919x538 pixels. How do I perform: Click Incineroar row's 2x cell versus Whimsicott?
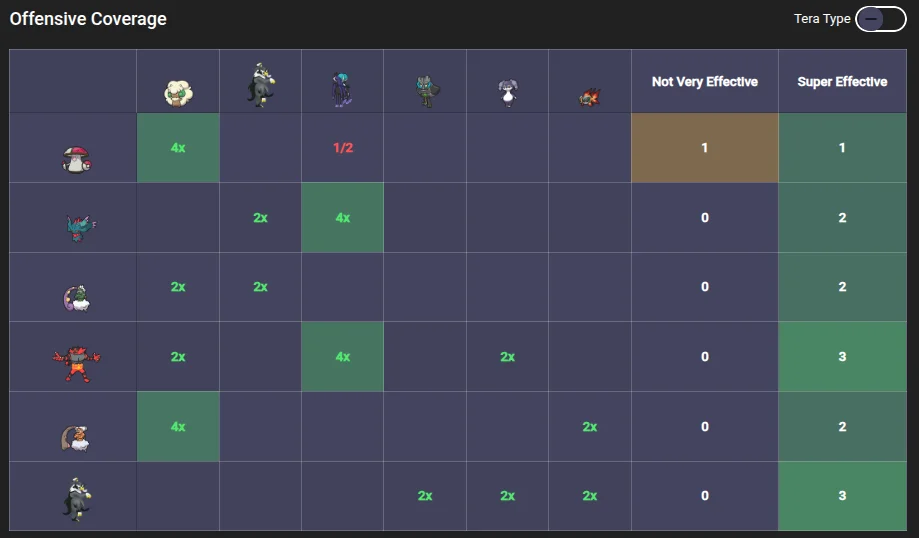coord(178,356)
